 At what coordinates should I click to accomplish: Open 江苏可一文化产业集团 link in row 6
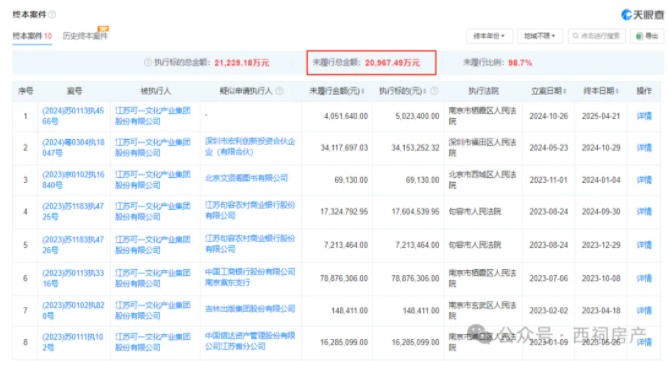[x=153, y=278]
